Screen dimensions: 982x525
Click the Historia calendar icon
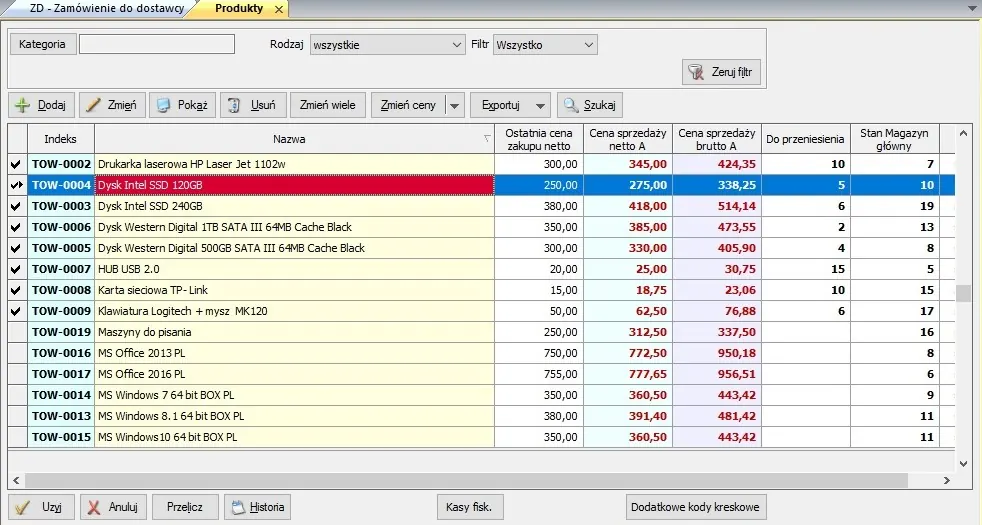point(238,507)
